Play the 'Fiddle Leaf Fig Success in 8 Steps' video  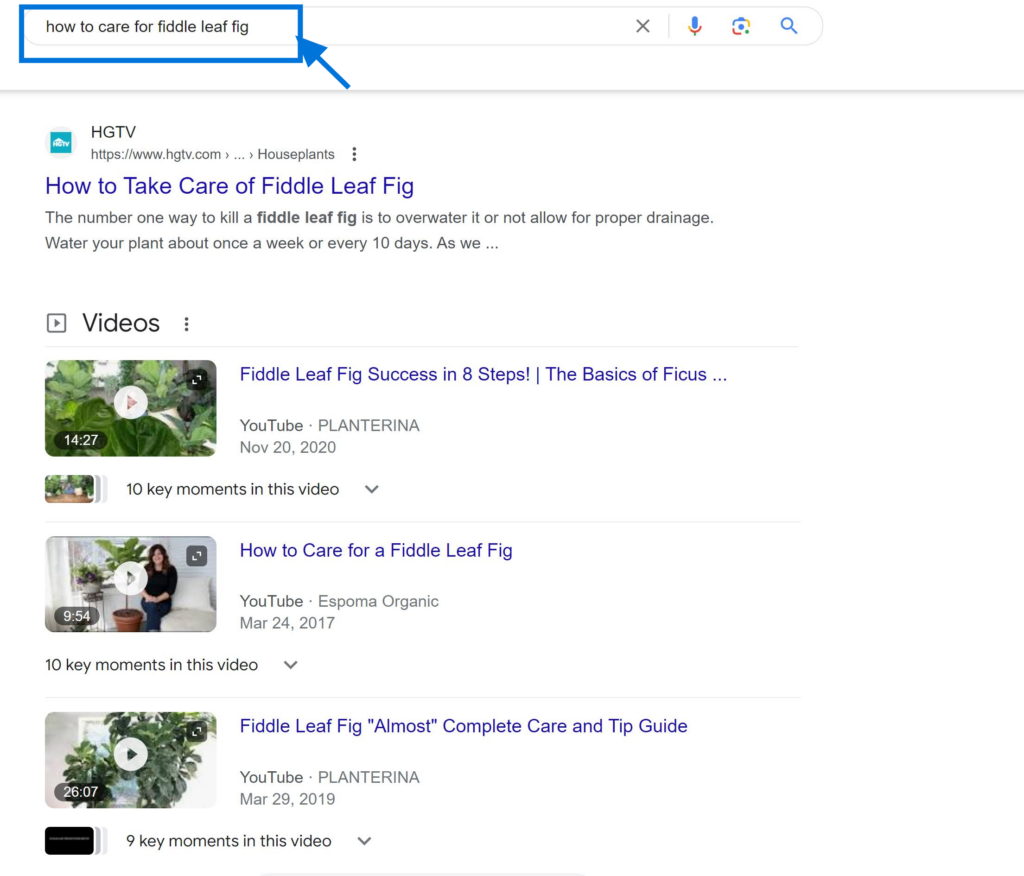130,403
